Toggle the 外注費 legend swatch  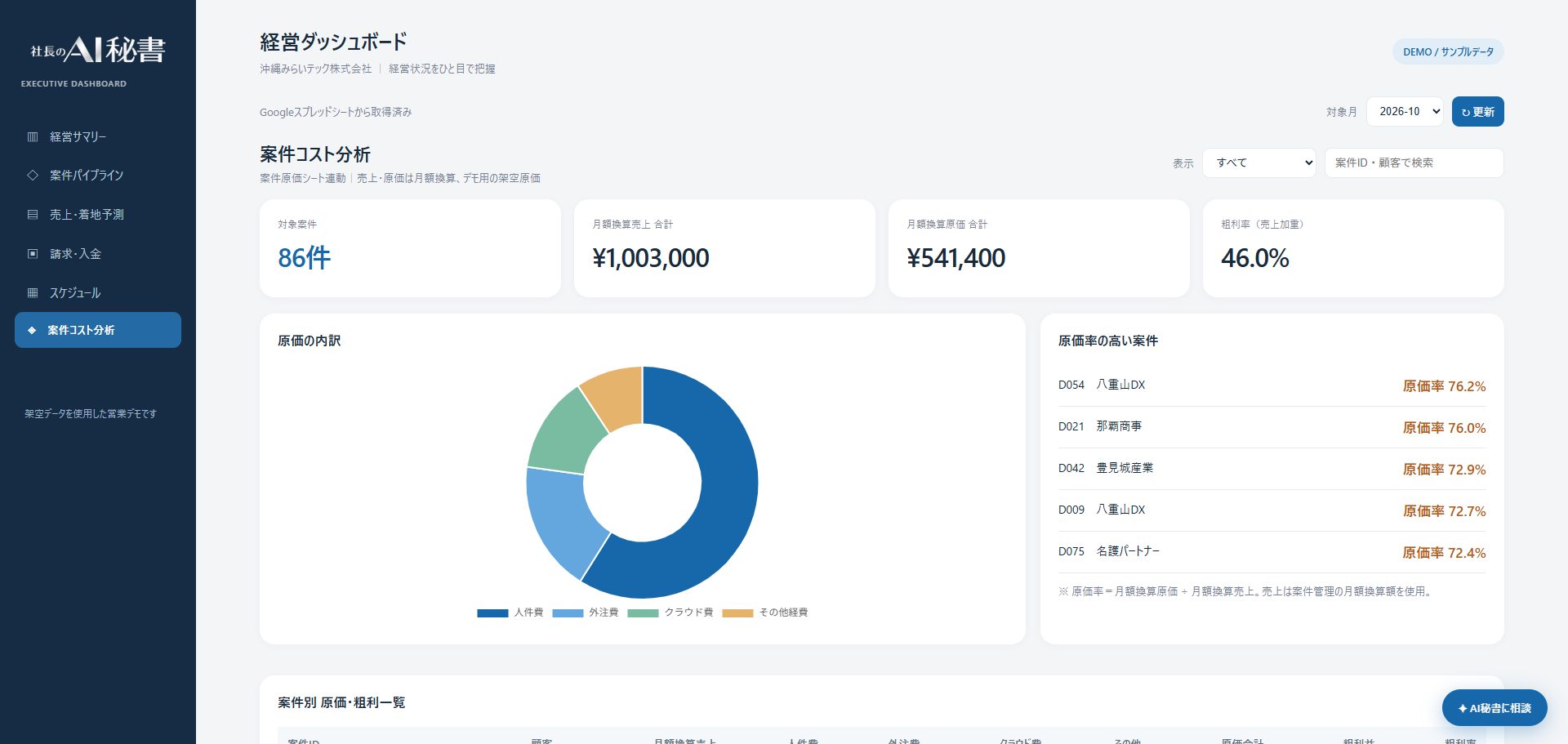coord(568,613)
